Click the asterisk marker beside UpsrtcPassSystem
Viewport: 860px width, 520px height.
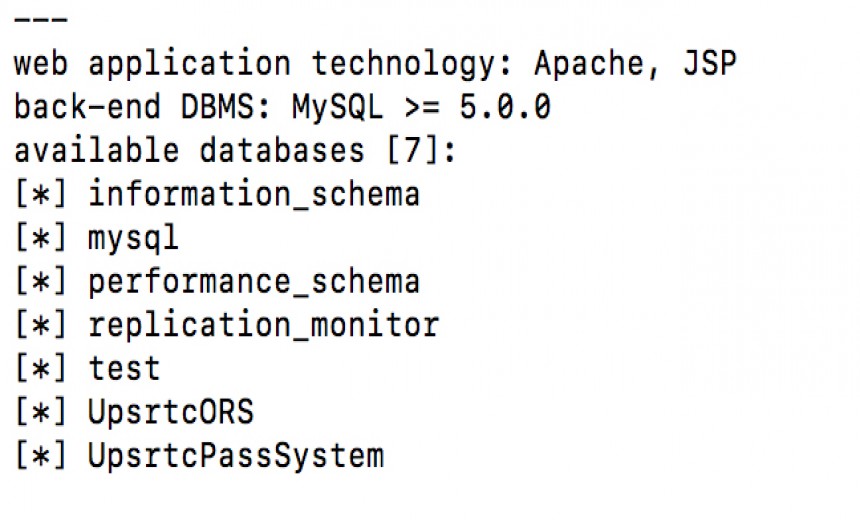pyautogui.click(x=41, y=455)
